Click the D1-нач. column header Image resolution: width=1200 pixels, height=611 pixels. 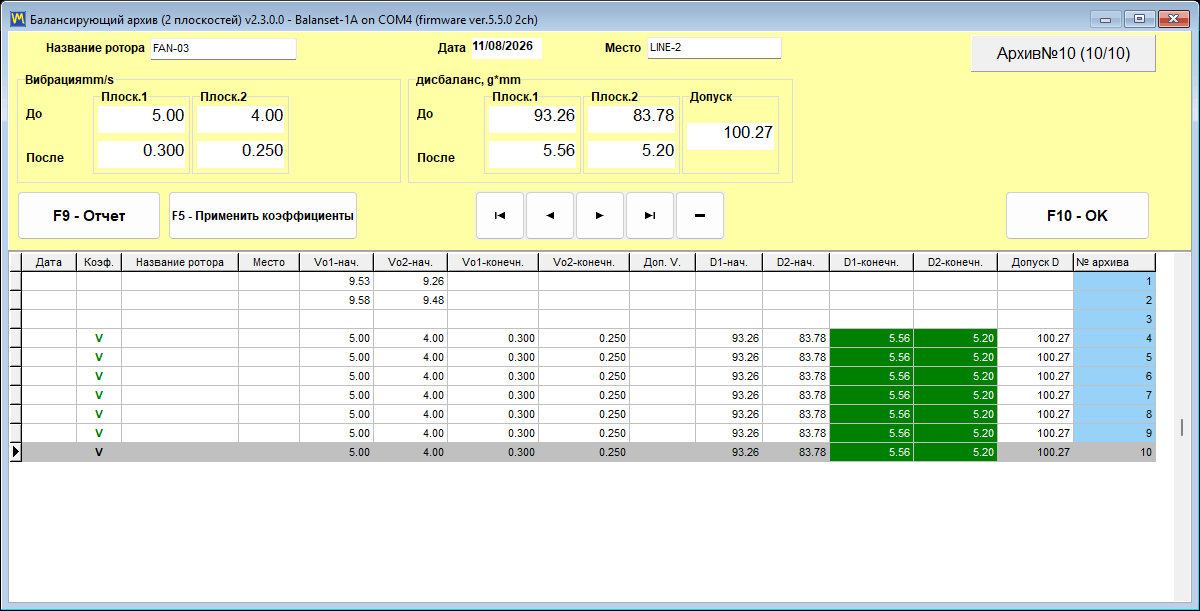click(729, 262)
